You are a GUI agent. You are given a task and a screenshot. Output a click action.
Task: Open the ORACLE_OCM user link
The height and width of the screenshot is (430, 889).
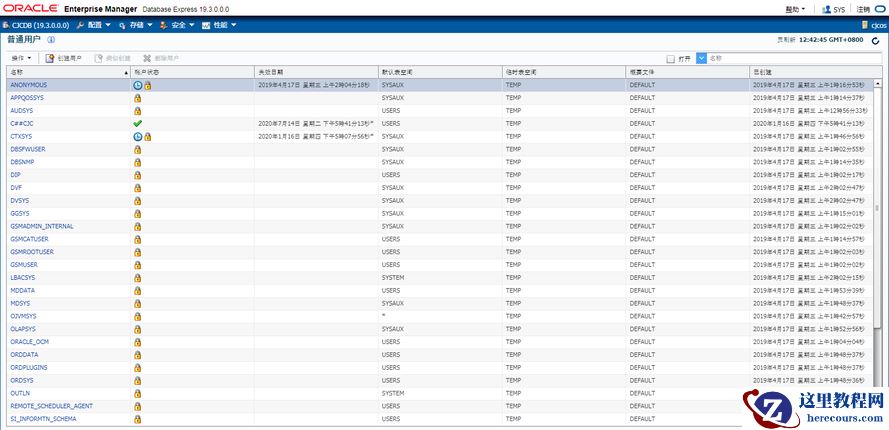pyautogui.click(x=29, y=342)
